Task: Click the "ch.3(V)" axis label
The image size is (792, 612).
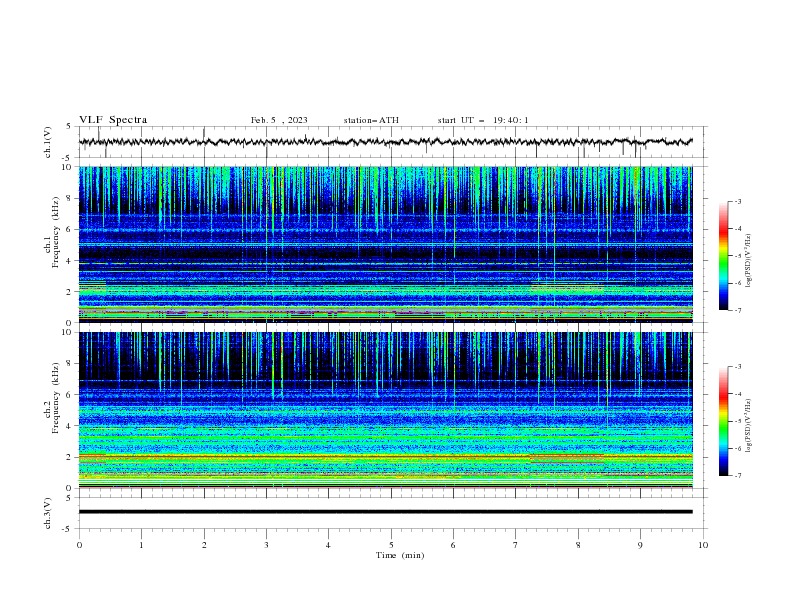Action: pyautogui.click(x=48, y=513)
